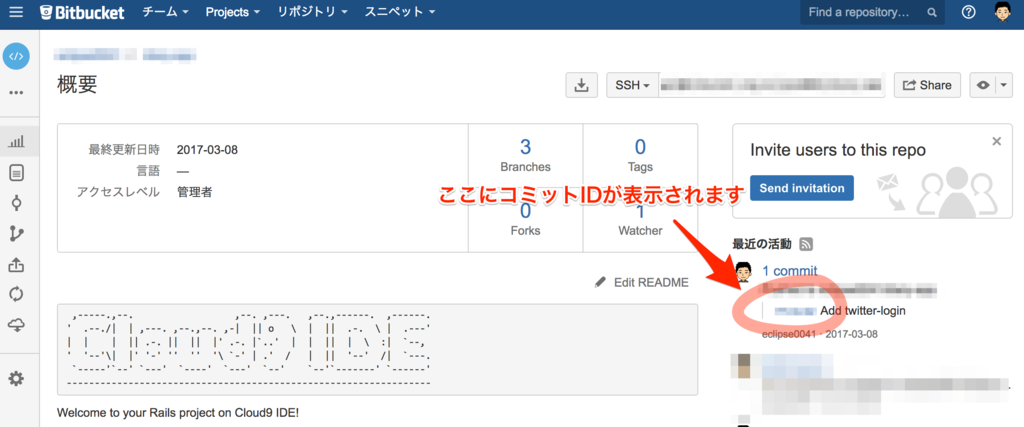Click the 概要 page heading

77,85
